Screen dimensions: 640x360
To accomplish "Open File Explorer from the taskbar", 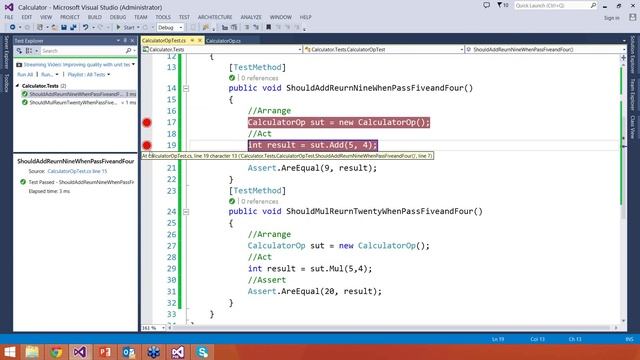I will tap(32, 352).
